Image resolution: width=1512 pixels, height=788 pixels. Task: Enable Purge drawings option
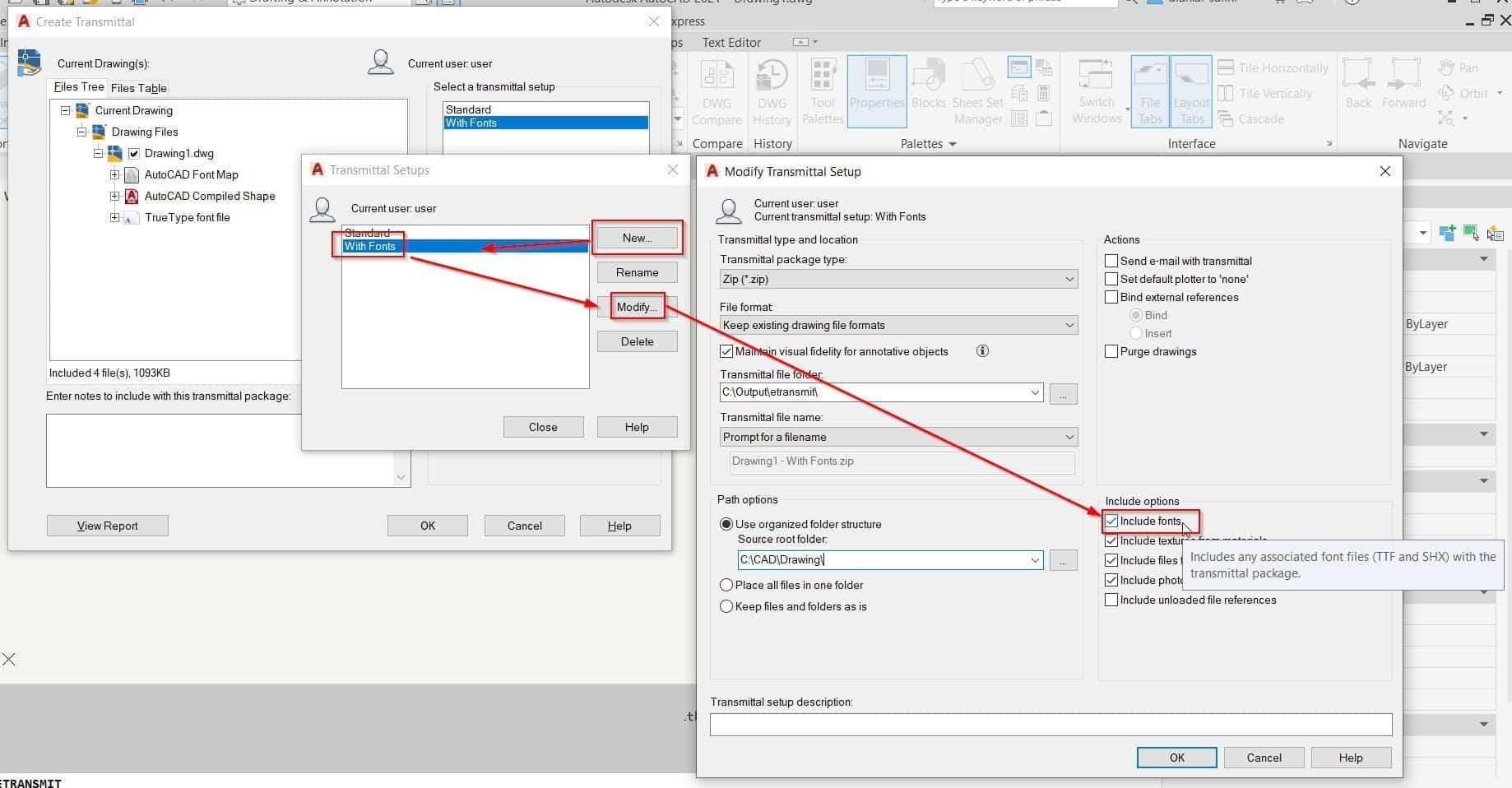pyautogui.click(x=1111, y=352)
